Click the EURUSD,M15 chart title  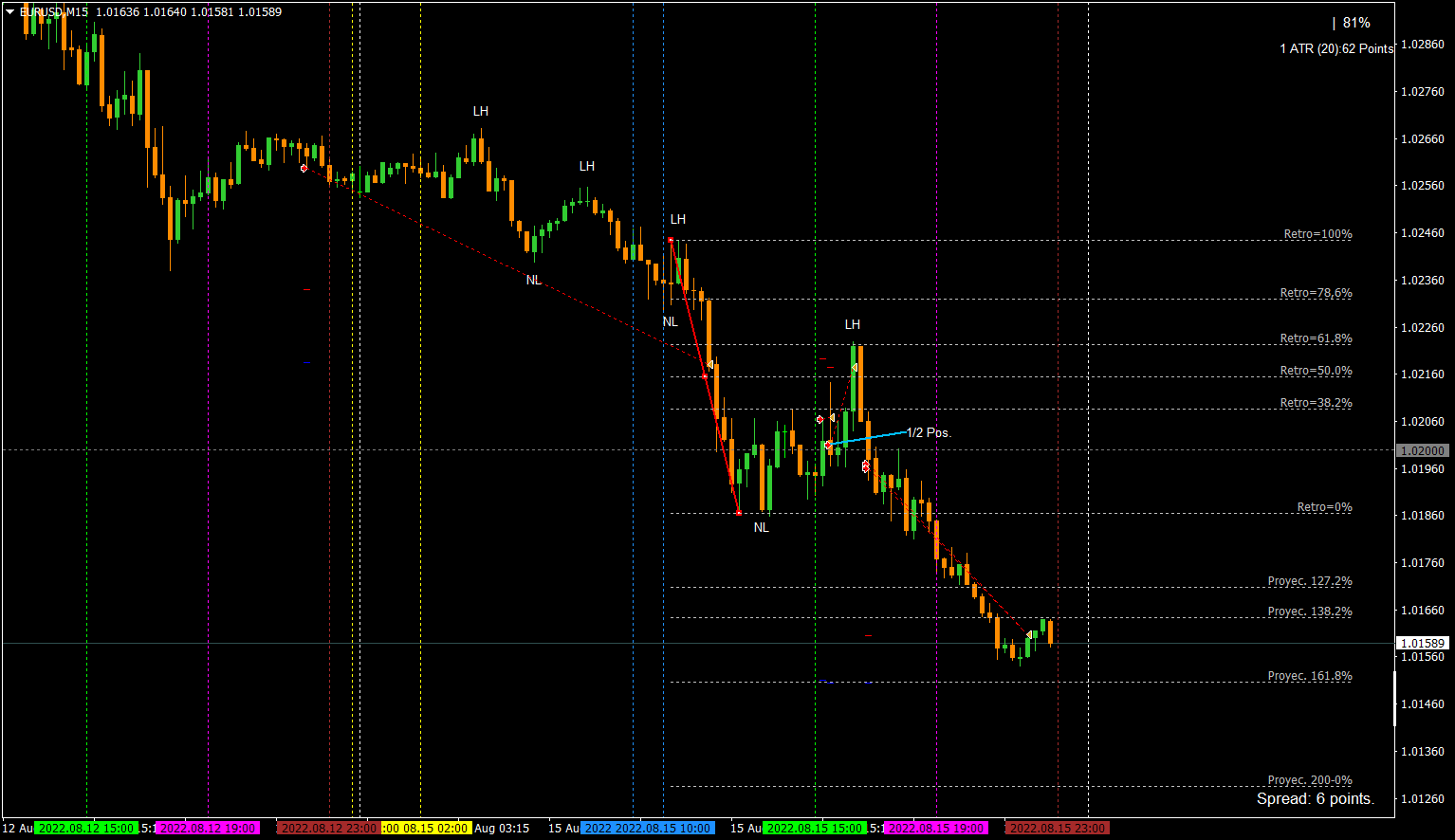(54, 12)
